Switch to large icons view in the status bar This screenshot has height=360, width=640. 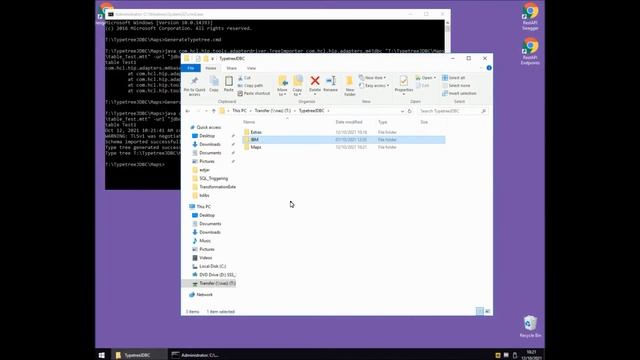click(488, 311)
